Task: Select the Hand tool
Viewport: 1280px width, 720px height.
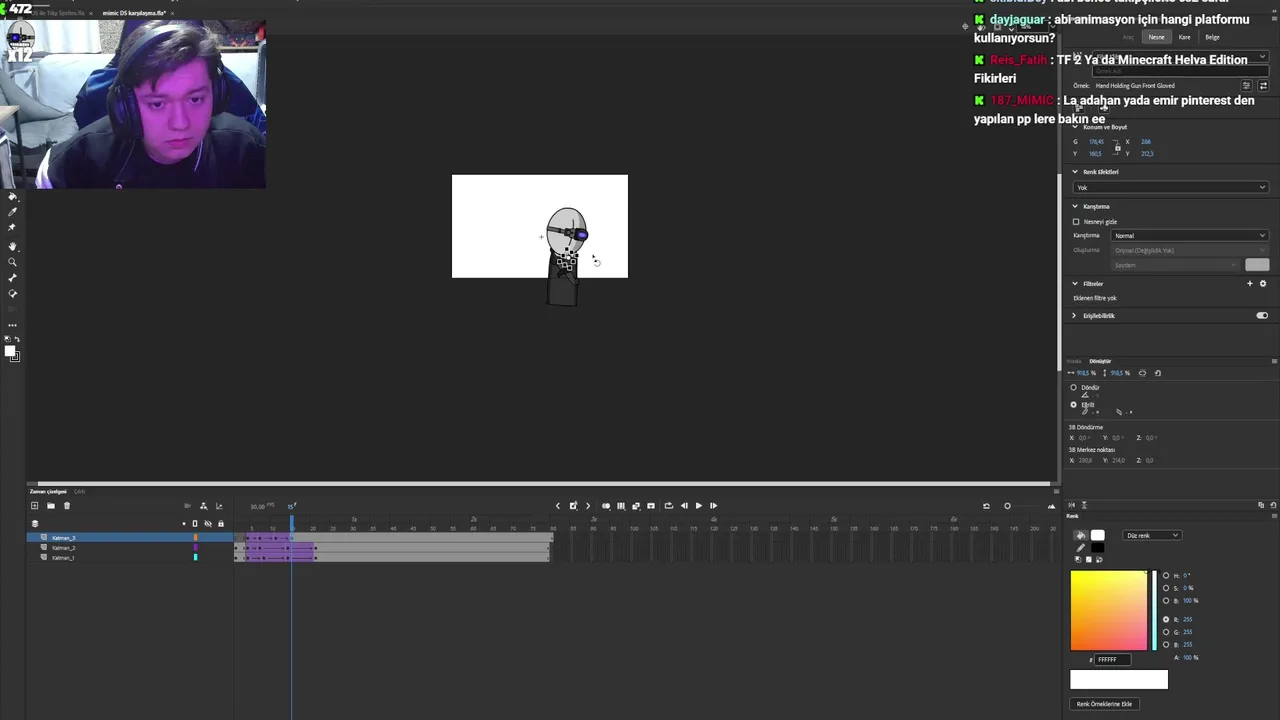Action: [12, 246]
